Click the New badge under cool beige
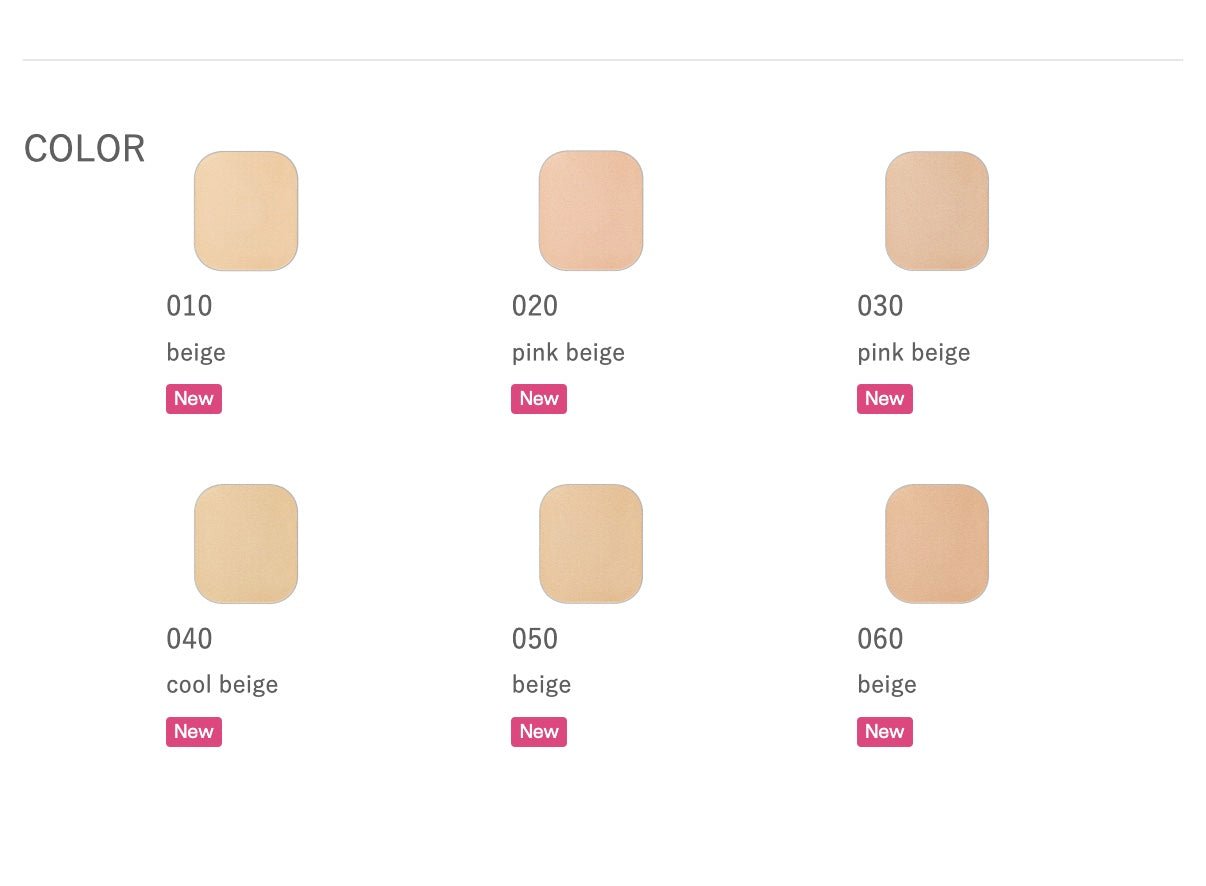 point(194,732)
